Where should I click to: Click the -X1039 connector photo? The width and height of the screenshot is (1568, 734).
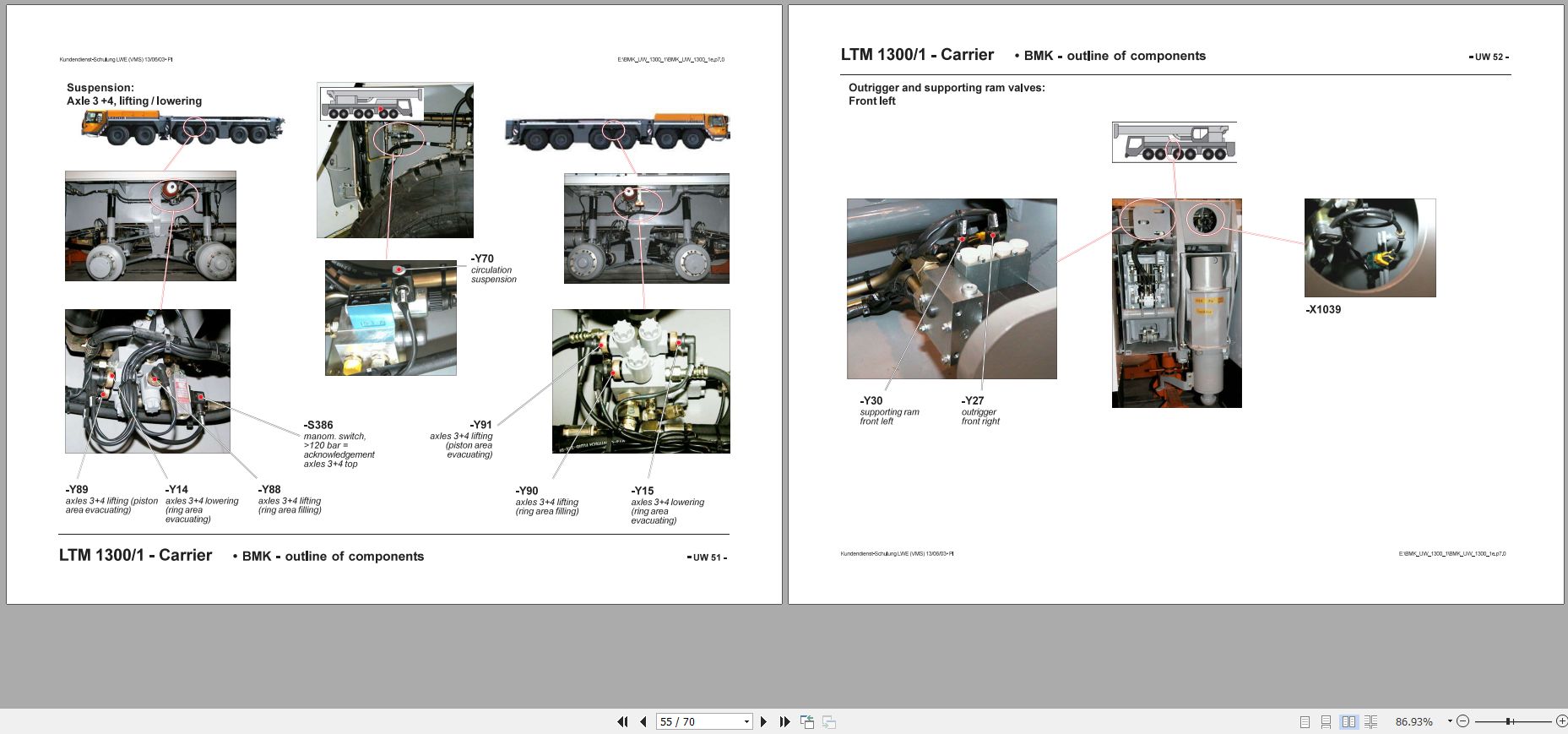point(1370,247)
